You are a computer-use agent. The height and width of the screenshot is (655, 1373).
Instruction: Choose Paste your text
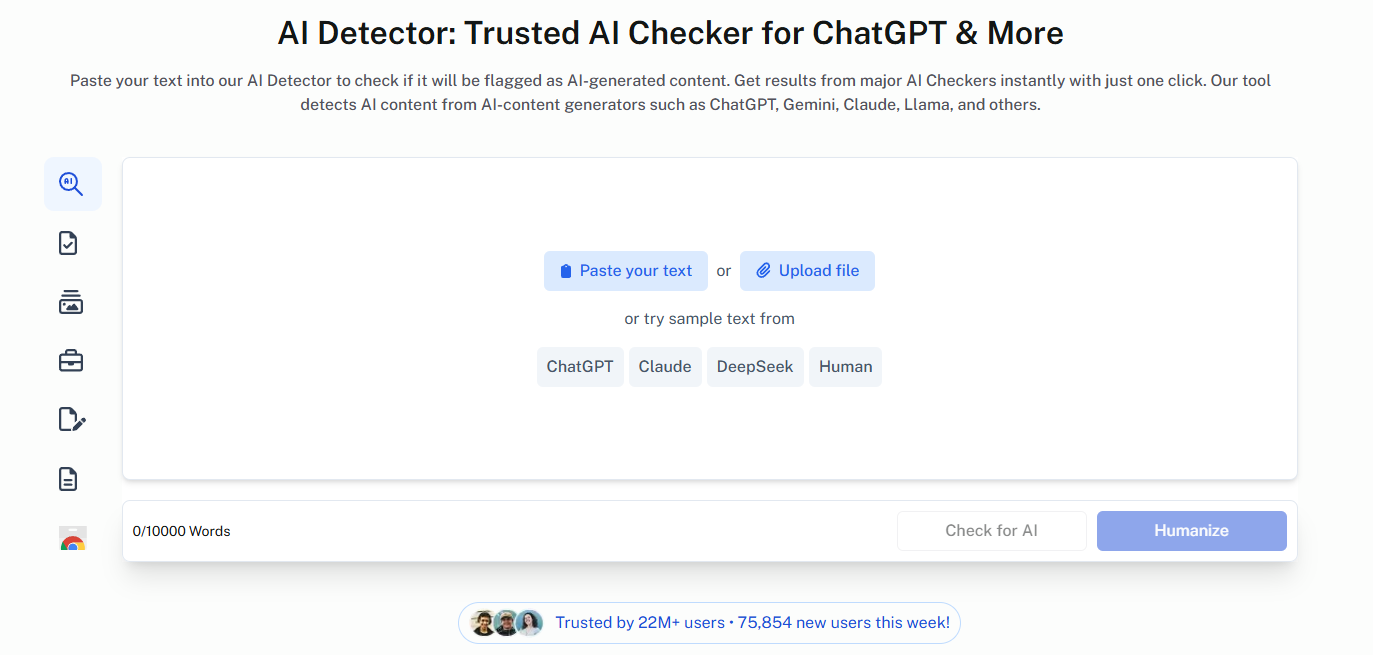click(x=625, y=270)
